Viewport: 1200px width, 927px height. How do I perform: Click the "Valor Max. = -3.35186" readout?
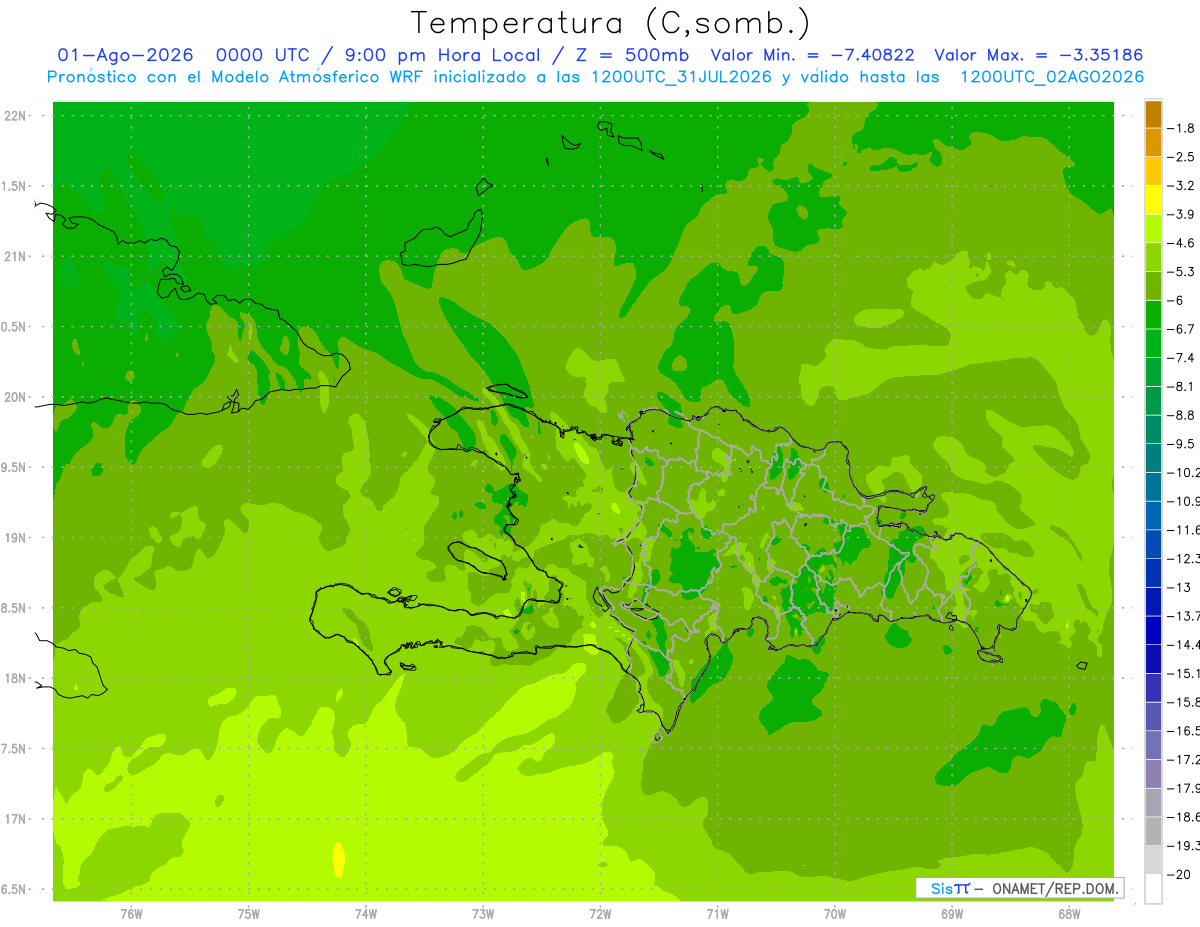[1038, 55]
